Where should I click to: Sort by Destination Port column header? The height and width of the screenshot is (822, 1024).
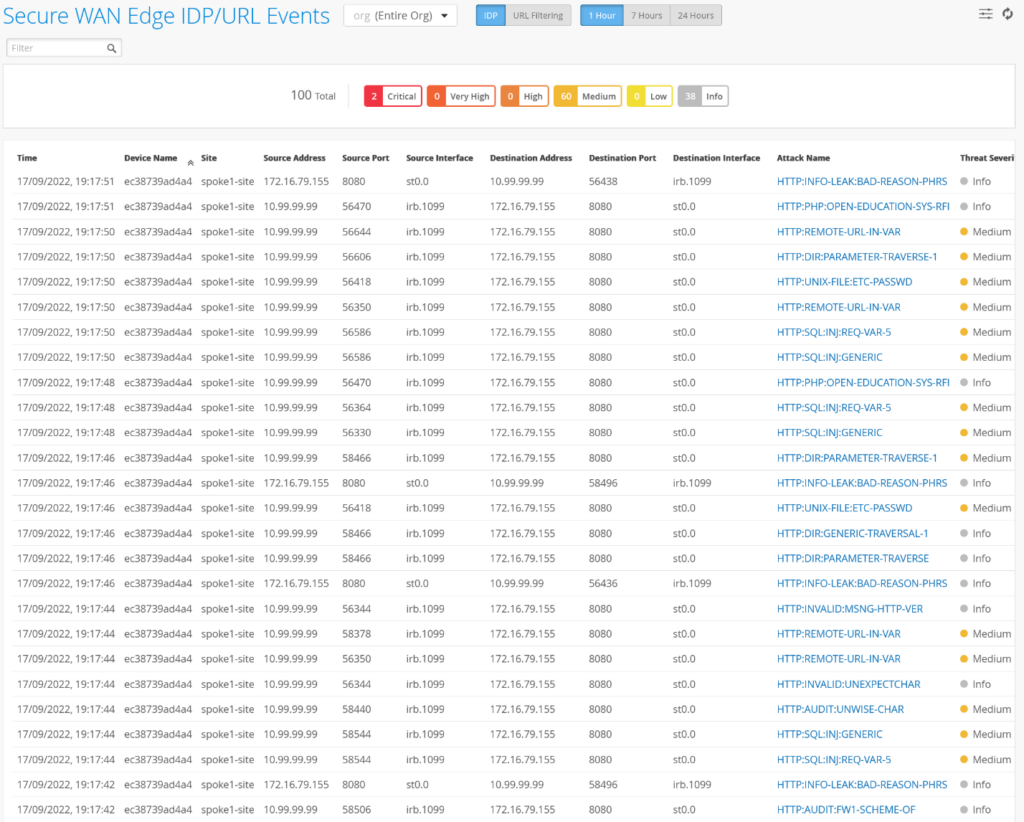(622, 158)
